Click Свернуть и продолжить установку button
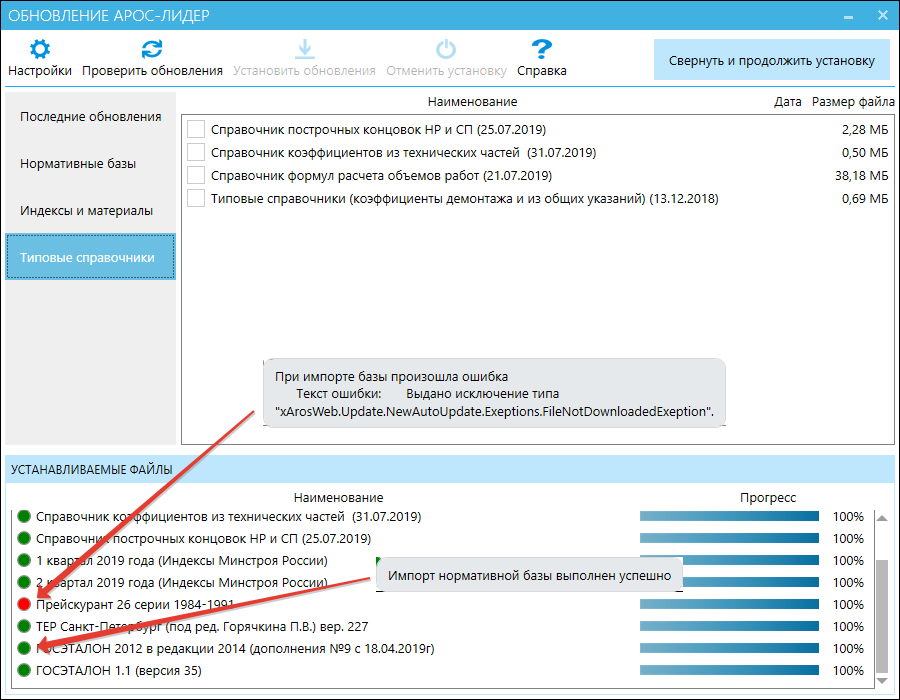 pos(771,60)
